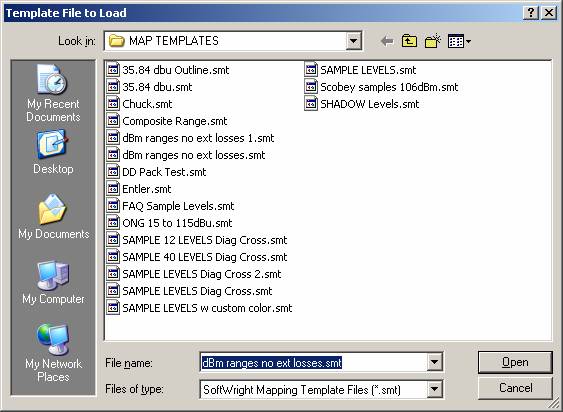Create a new folder with the toolbar icon
563x412 pixels.
pos(432,41)
